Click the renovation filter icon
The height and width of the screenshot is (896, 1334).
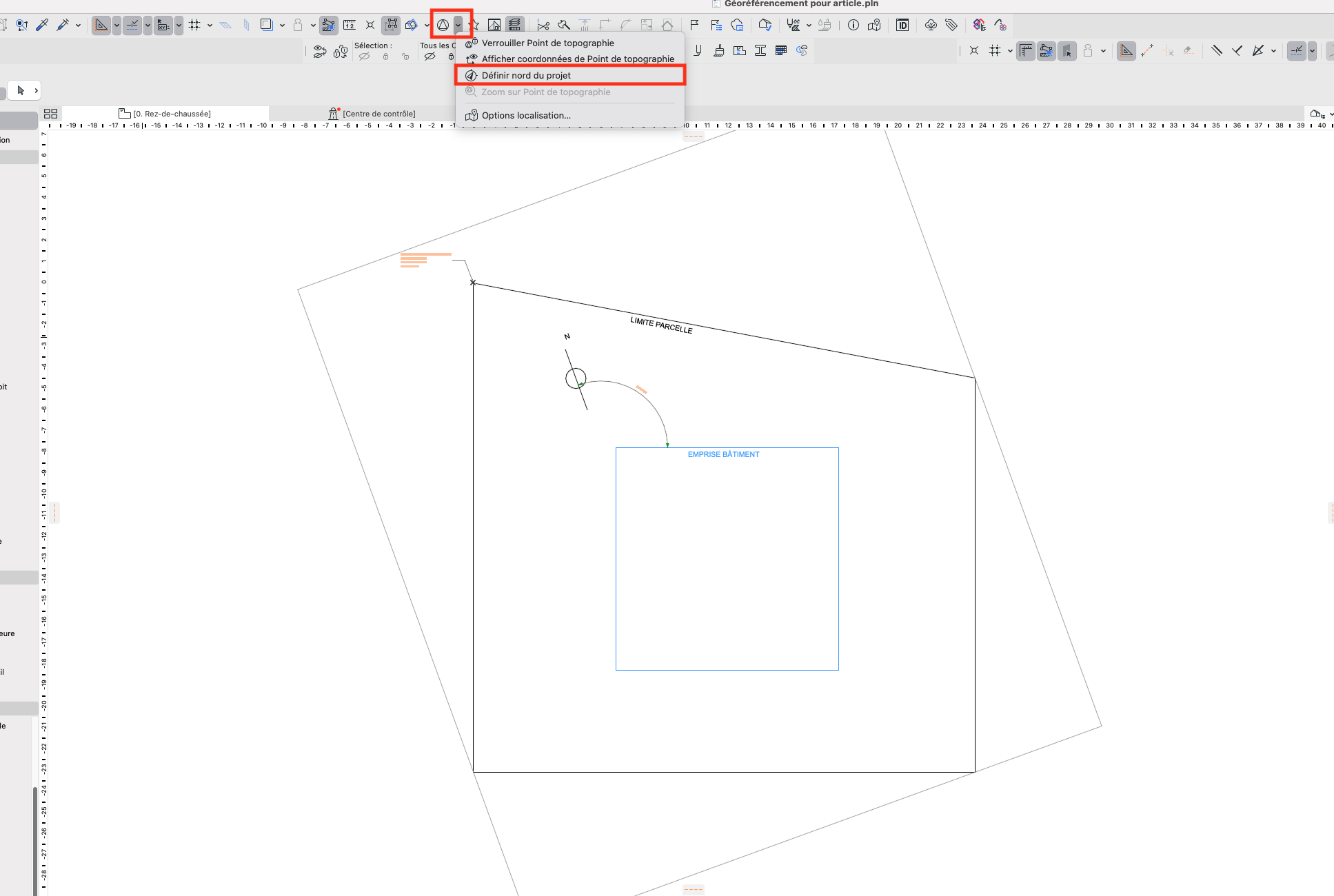tap(1000, 26)
